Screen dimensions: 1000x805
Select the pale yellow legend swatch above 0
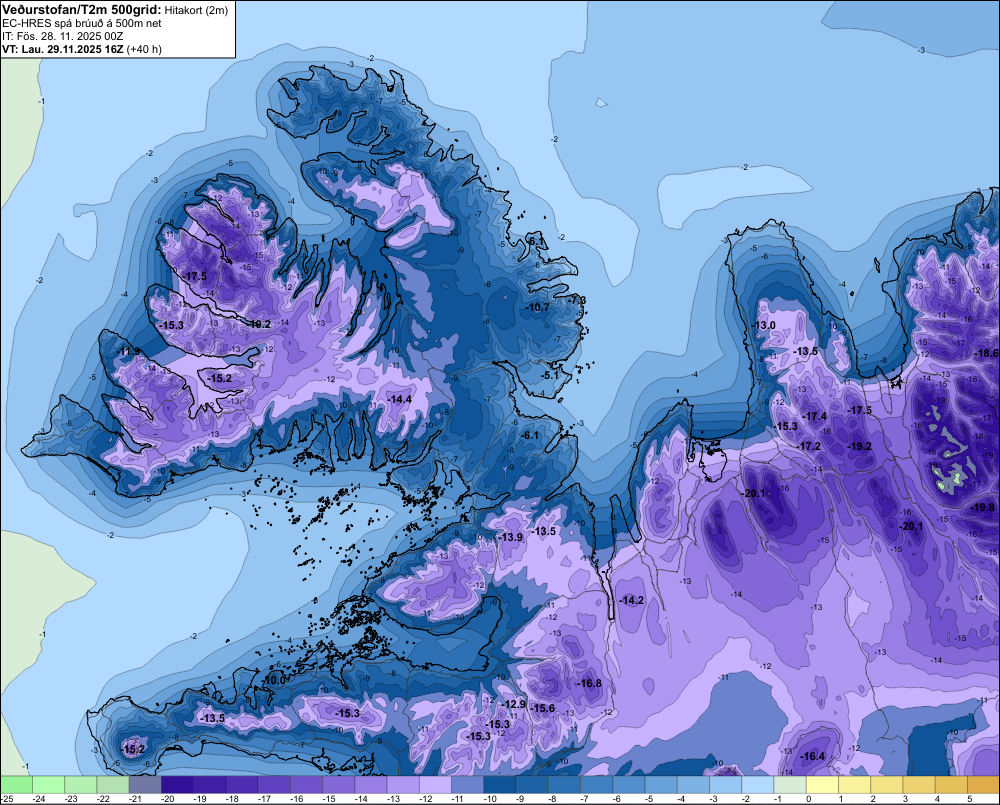point(822,785)
